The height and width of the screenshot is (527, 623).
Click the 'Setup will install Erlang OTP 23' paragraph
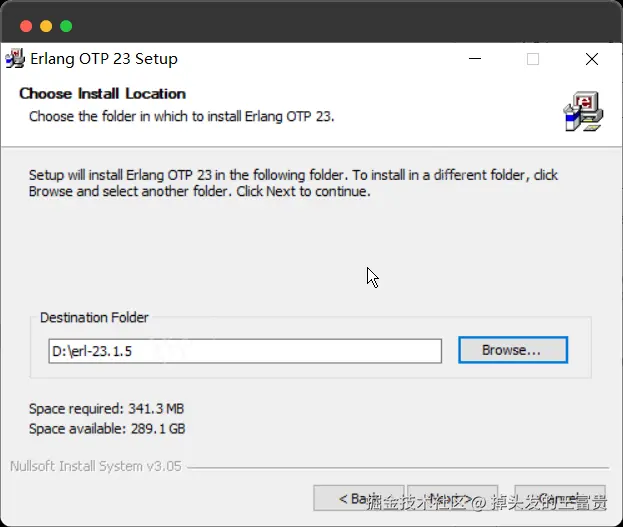pos(293,183)
